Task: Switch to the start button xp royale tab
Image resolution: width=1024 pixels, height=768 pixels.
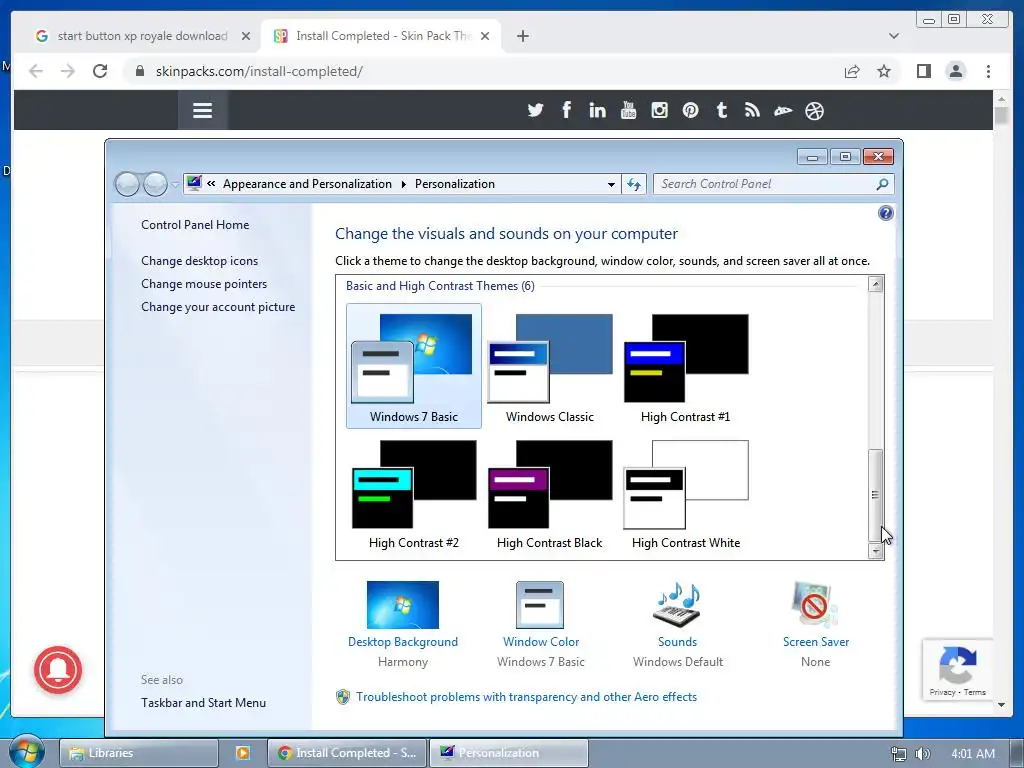Action: (x=142, y=36)
